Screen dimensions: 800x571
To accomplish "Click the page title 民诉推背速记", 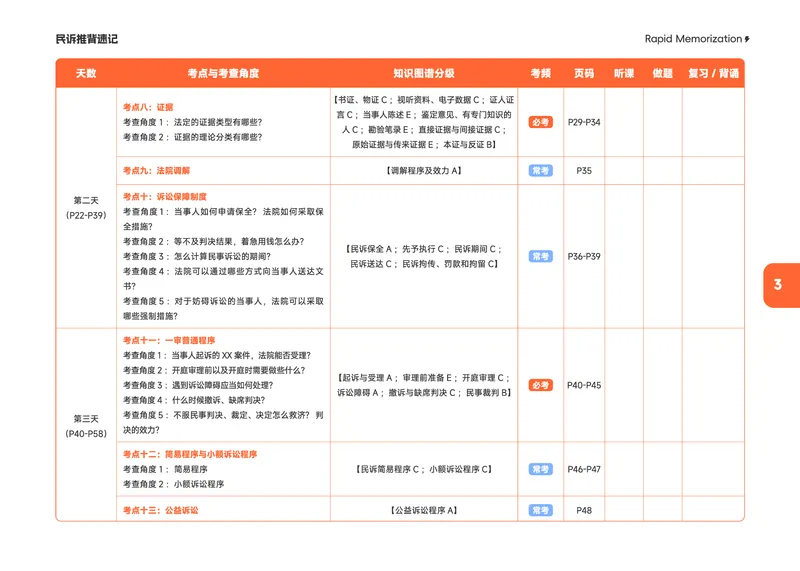I will [x=87, y=39].
